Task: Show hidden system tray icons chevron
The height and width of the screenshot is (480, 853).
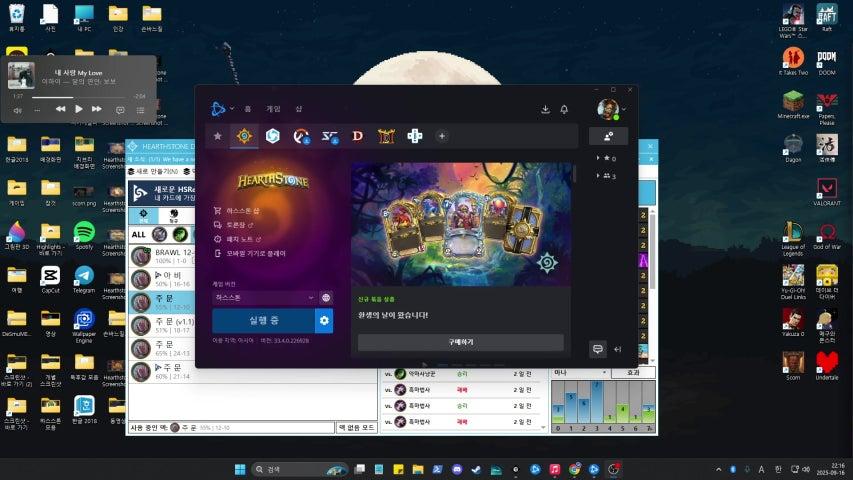Action: pyautogui.click(x=719, y=469)
